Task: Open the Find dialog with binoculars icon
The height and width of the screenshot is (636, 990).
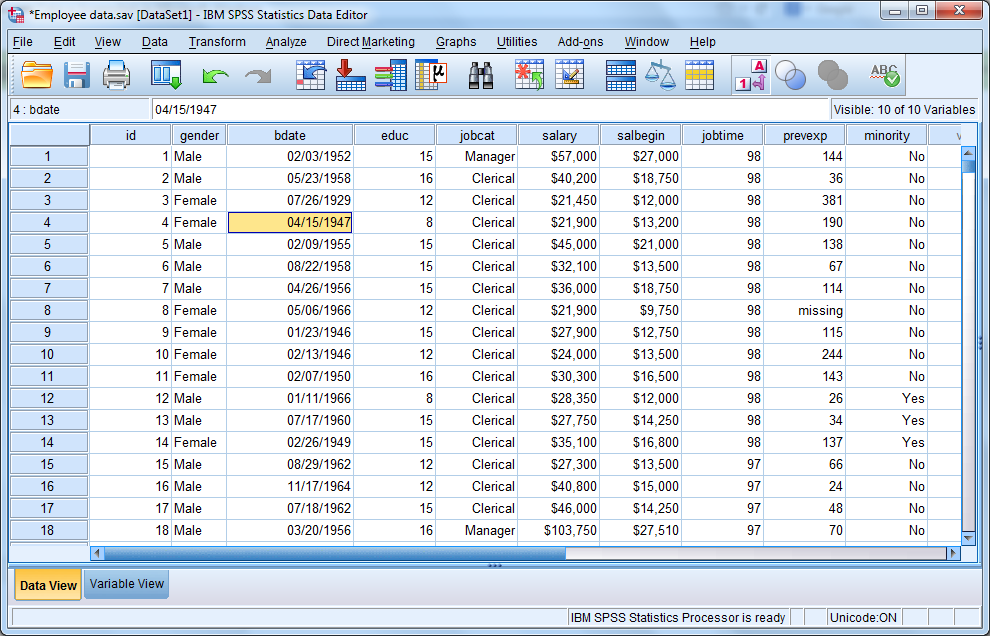Action: pos(481,74)
